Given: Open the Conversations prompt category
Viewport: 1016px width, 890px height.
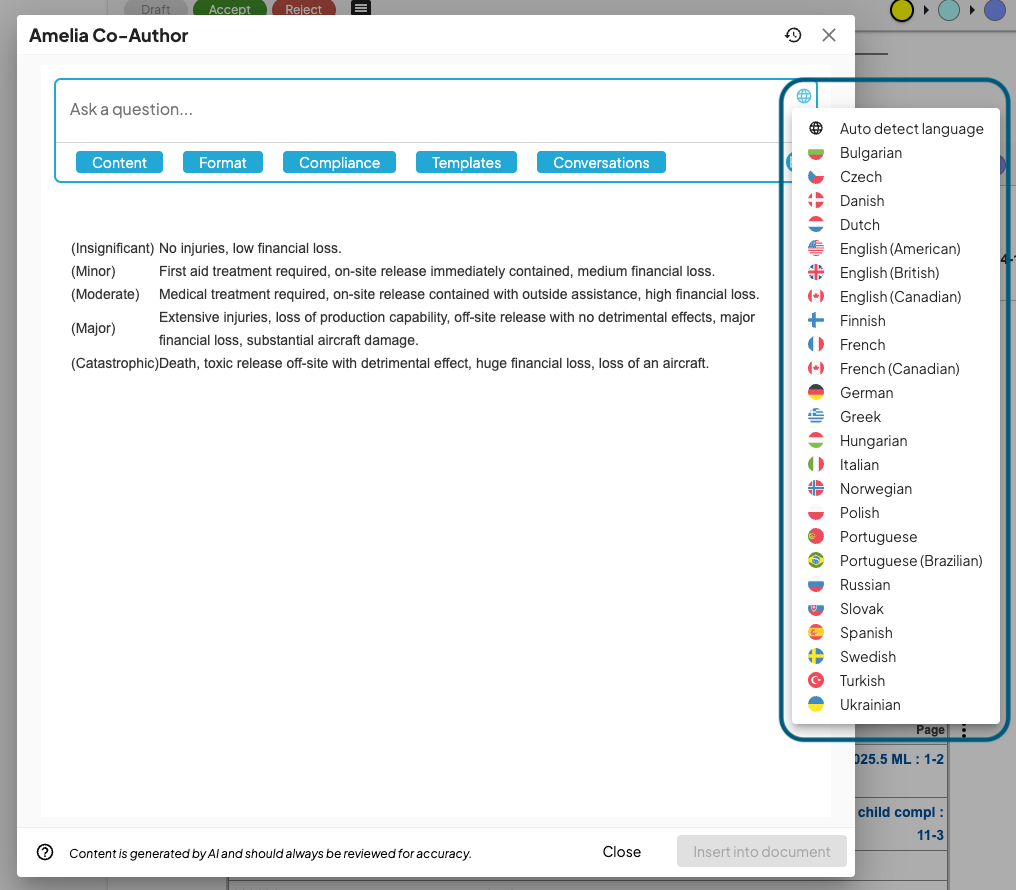Looking at the screenshot, I should coord(601,163).
